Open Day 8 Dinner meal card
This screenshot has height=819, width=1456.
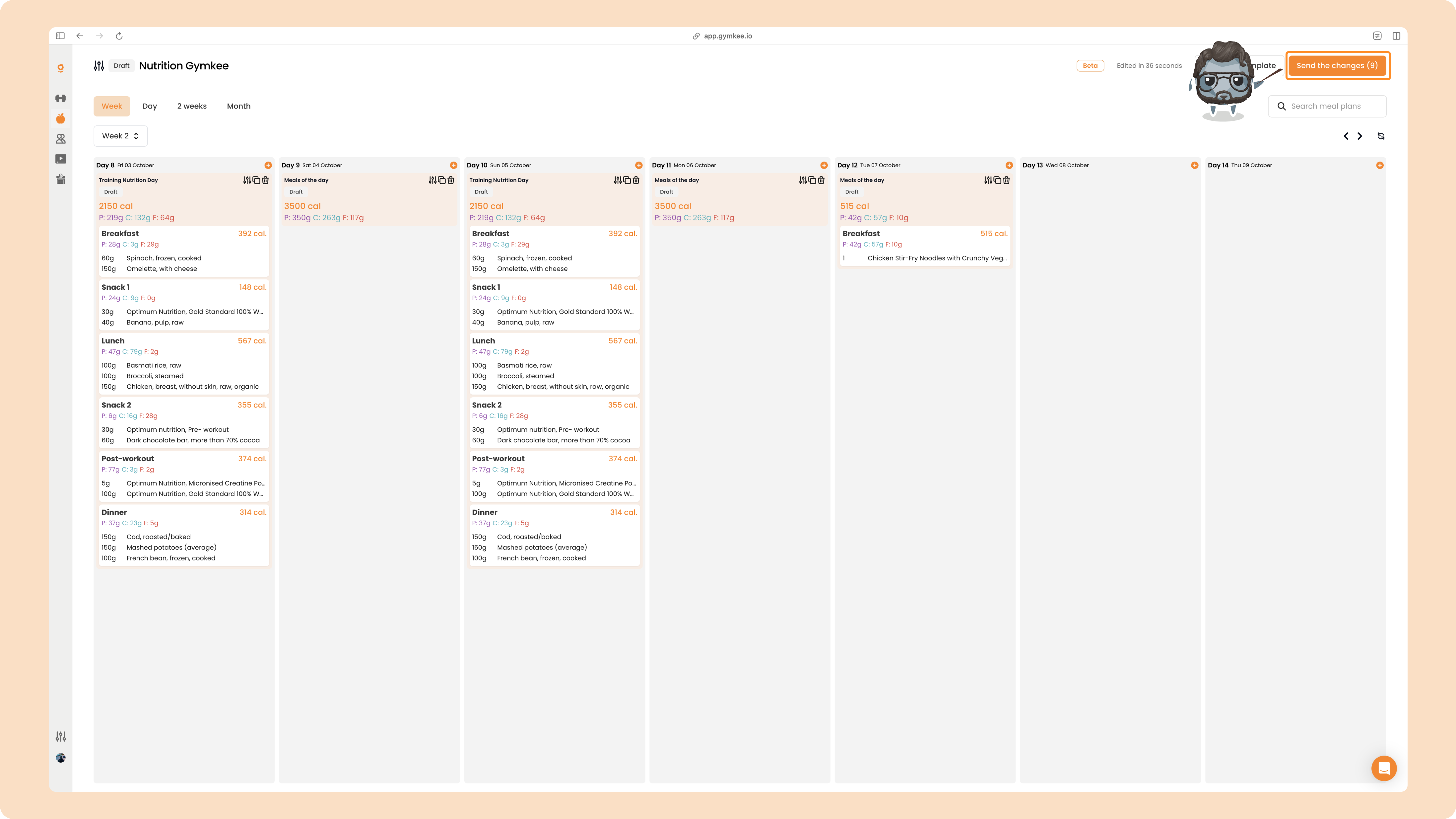[184, 535]
